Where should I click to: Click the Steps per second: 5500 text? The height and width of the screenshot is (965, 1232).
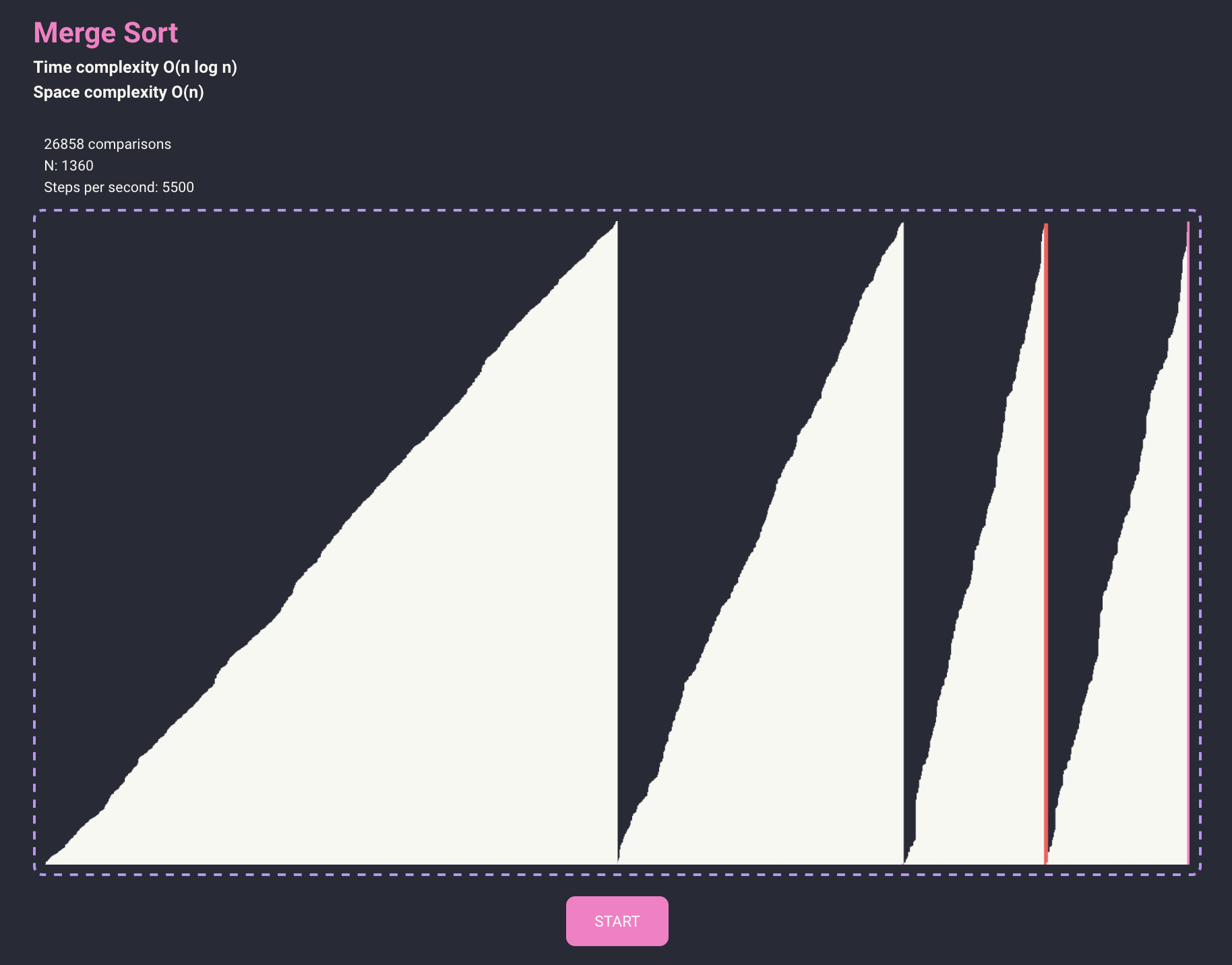[x=119, y=187]
